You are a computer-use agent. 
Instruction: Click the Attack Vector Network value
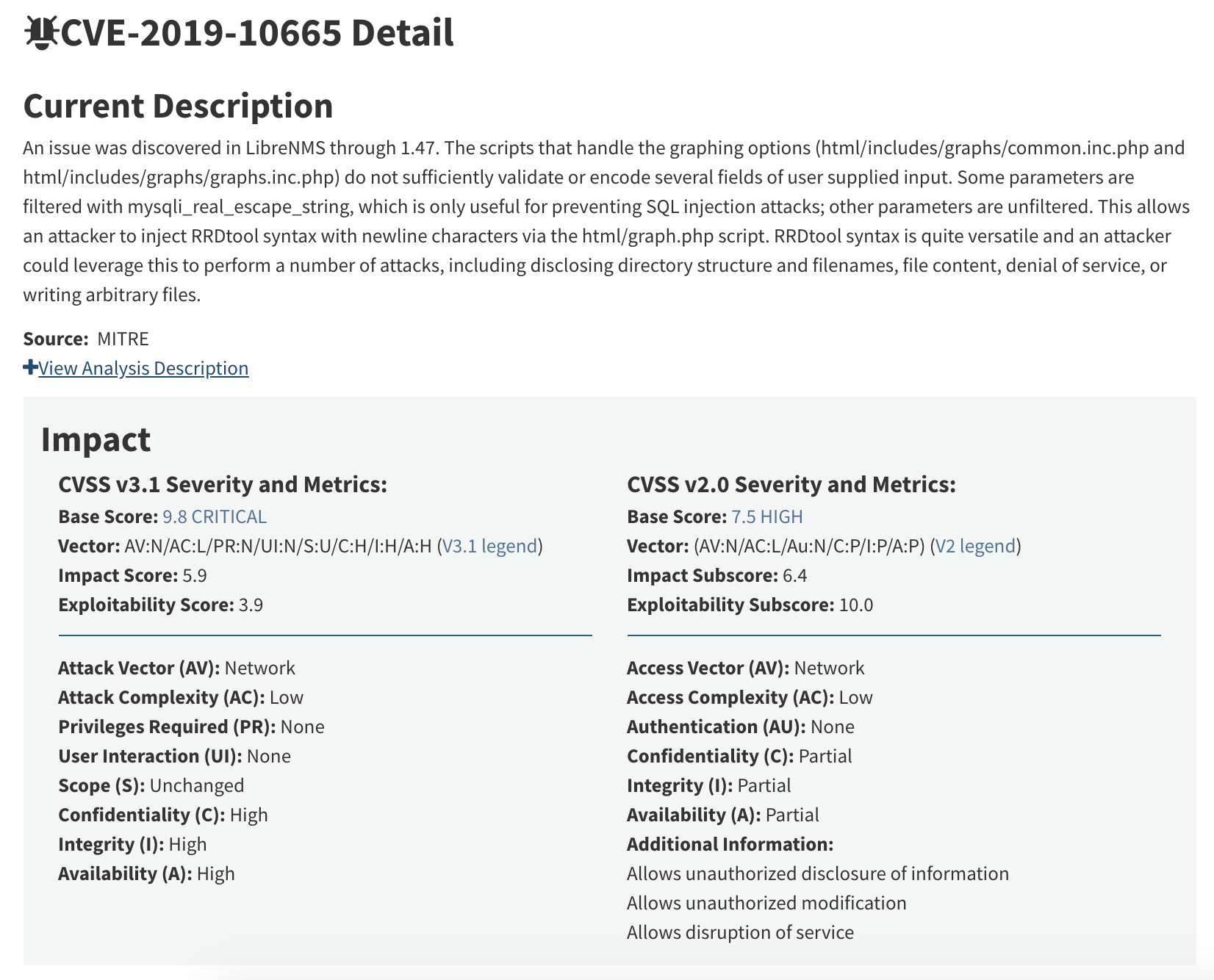[x=261, y=667]
